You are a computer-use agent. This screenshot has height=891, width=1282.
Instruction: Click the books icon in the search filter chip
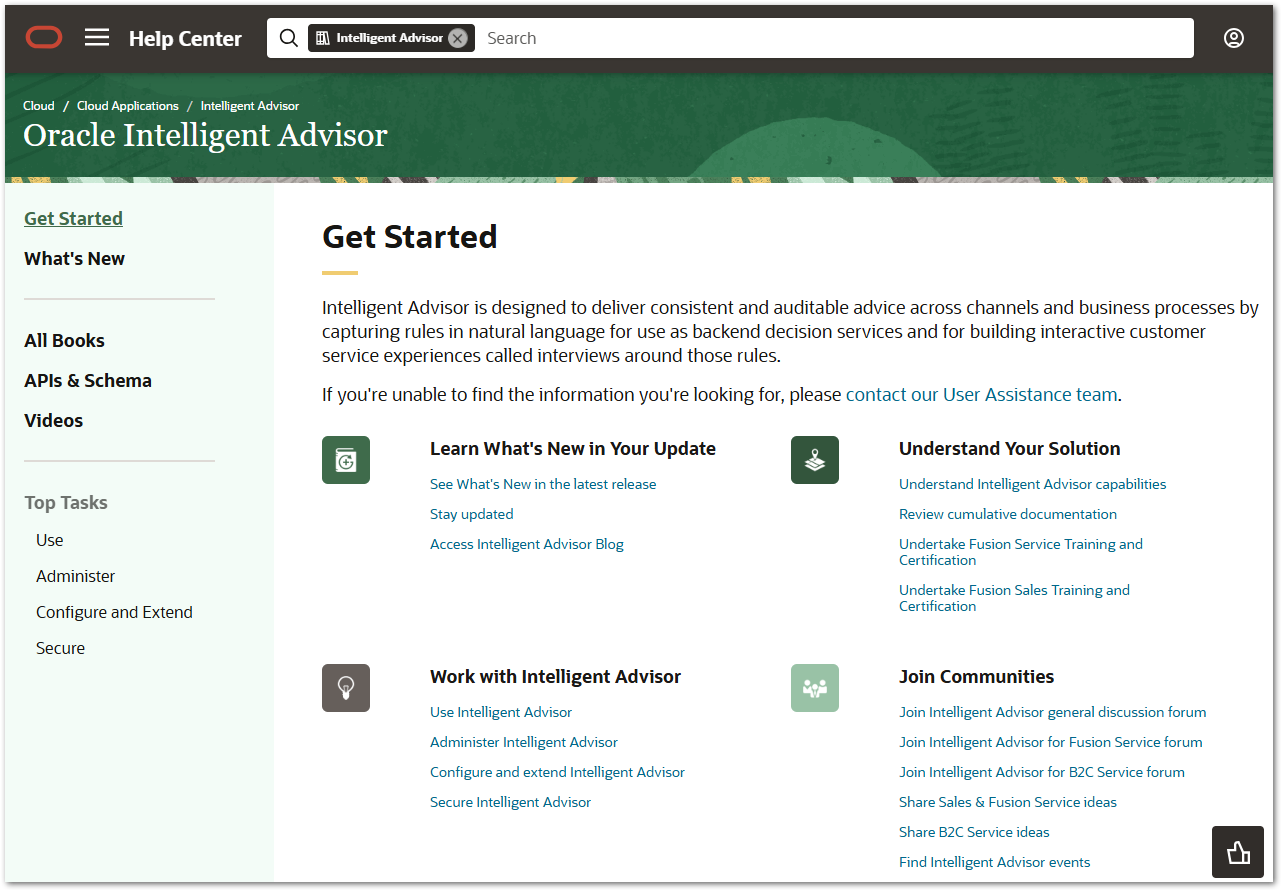click(323, 38)
